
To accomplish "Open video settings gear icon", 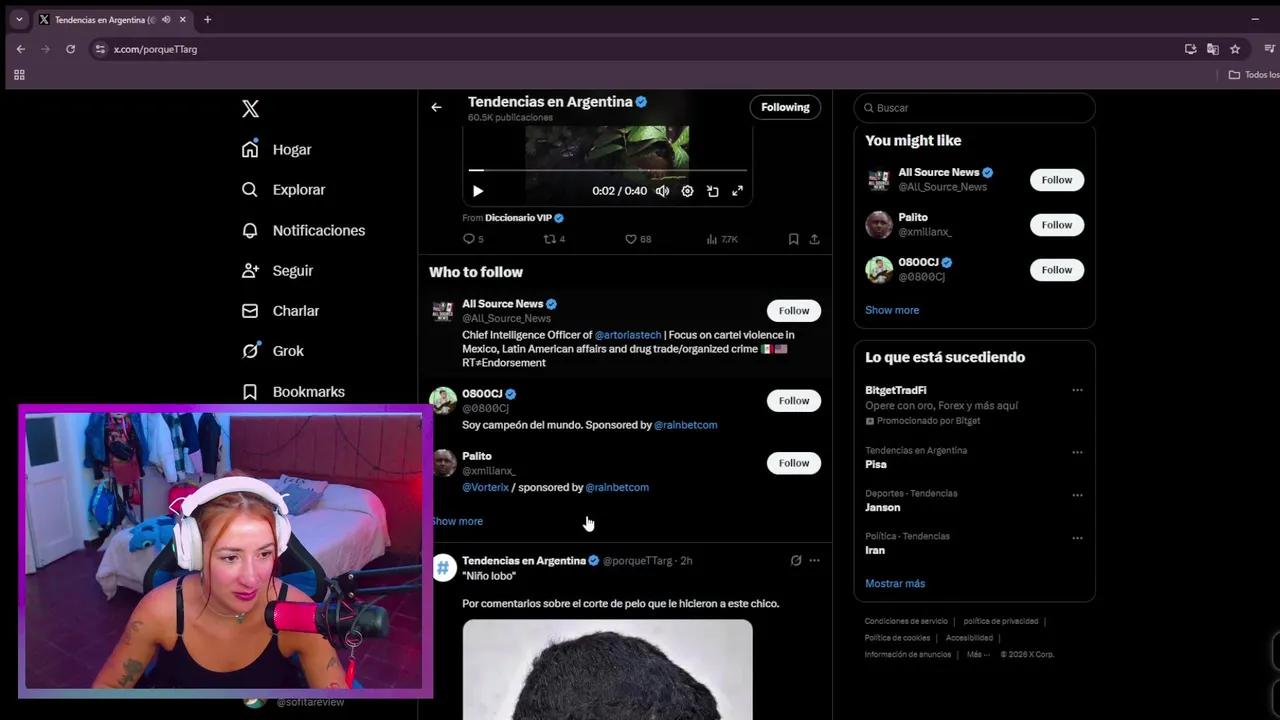I will (687, 191).
